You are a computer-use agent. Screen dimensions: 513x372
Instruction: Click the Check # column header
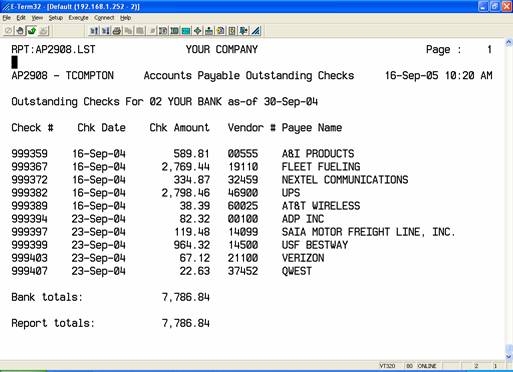point(32,128)
